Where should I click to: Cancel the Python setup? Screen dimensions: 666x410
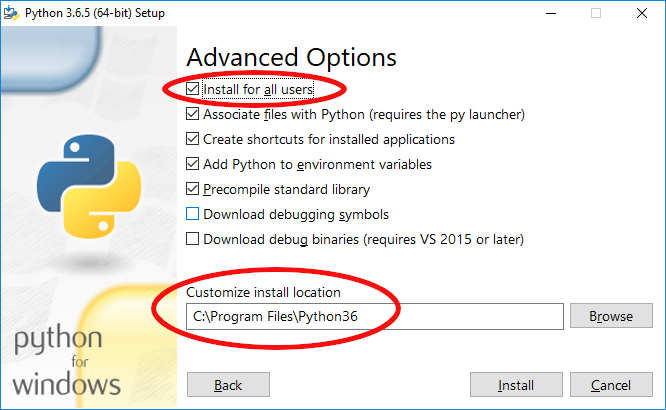tap(611, 385)
